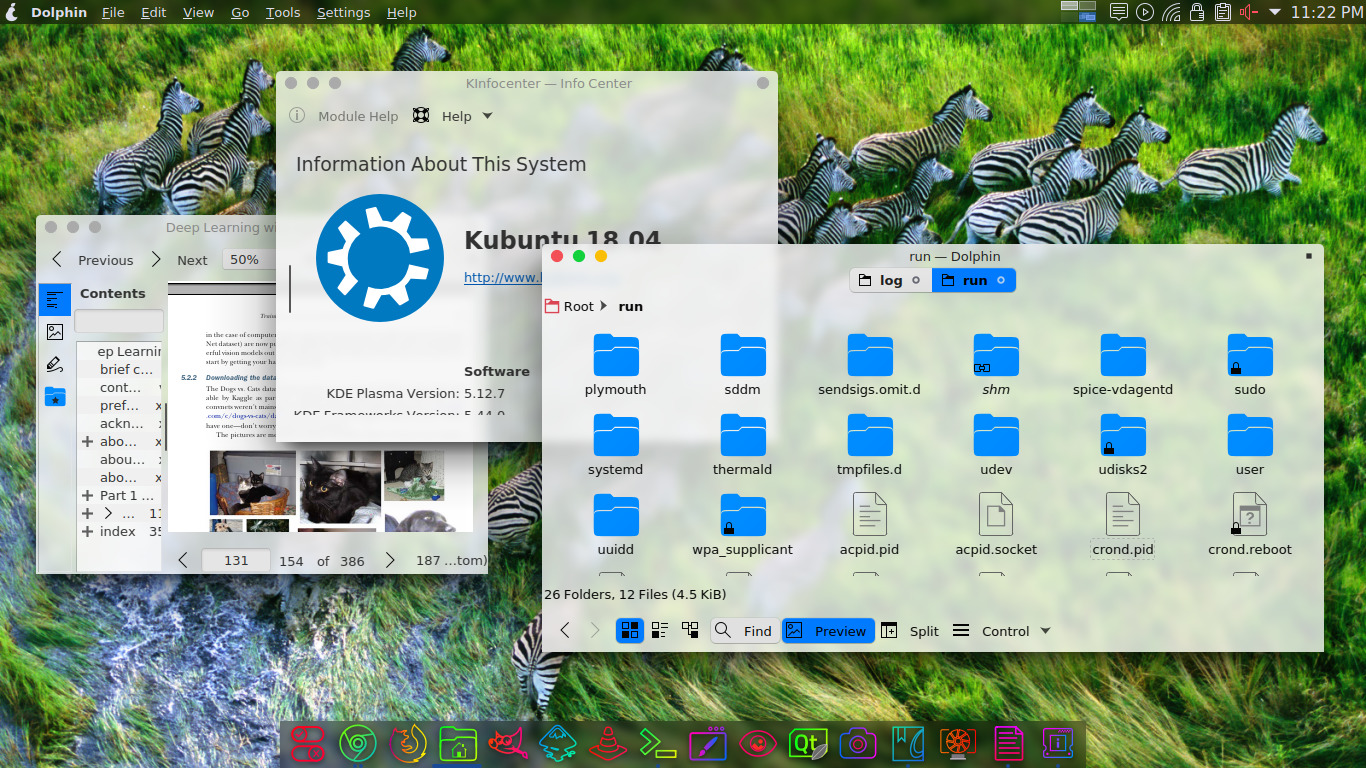Expand the Control menu in Dolphin

tap(1000, 630)
